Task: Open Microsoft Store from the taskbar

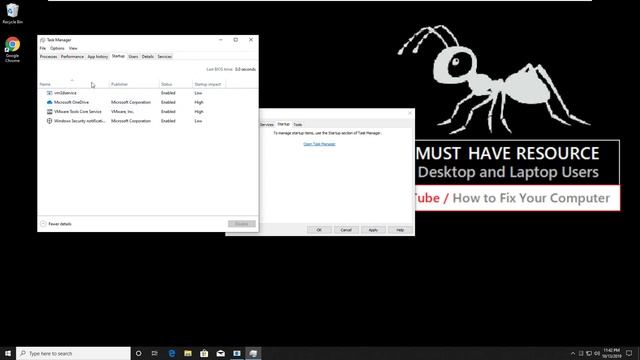Action: (x=204, y=353)
